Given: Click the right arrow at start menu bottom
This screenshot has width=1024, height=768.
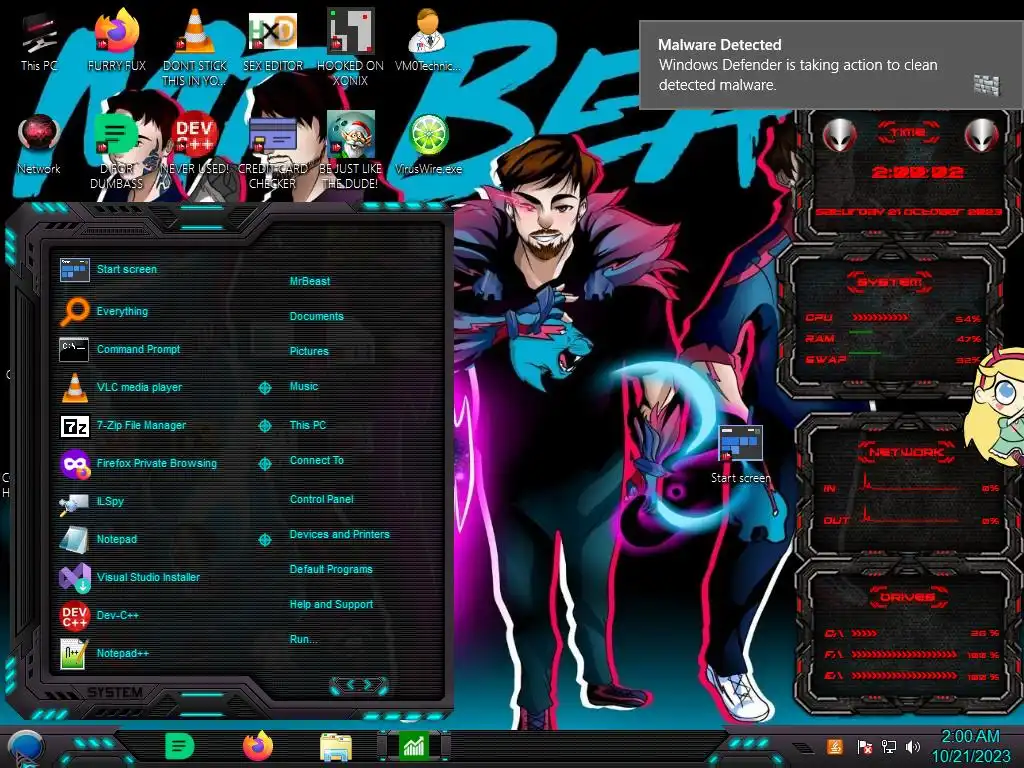Looking at the screenshot, I should point(368,684).
